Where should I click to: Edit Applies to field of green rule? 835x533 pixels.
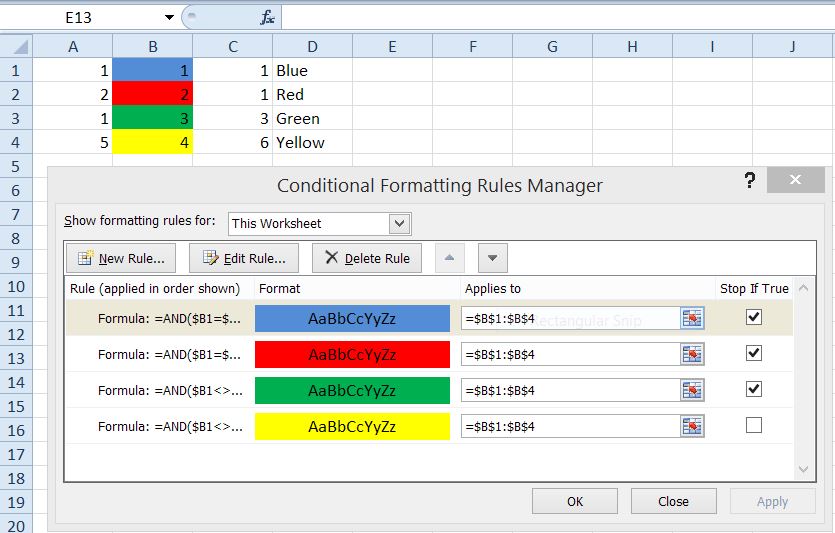(570, 390)
